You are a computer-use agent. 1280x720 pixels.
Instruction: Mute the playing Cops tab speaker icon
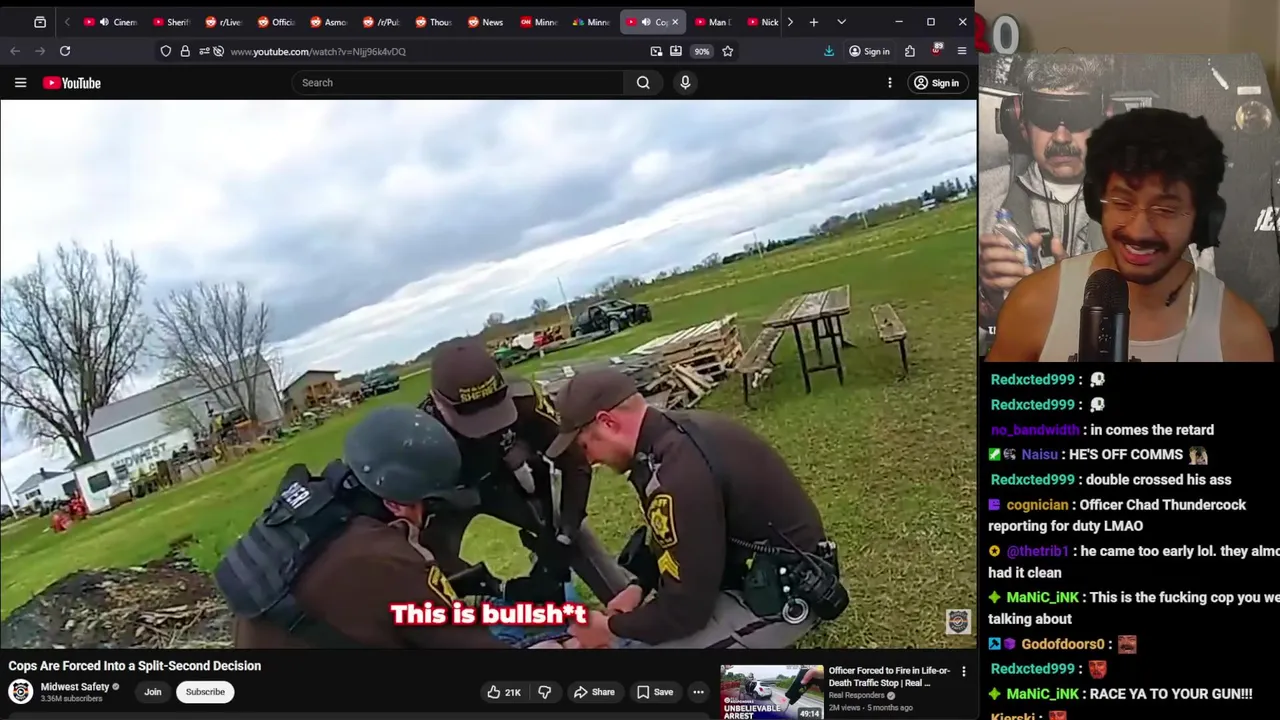[646, 22]
